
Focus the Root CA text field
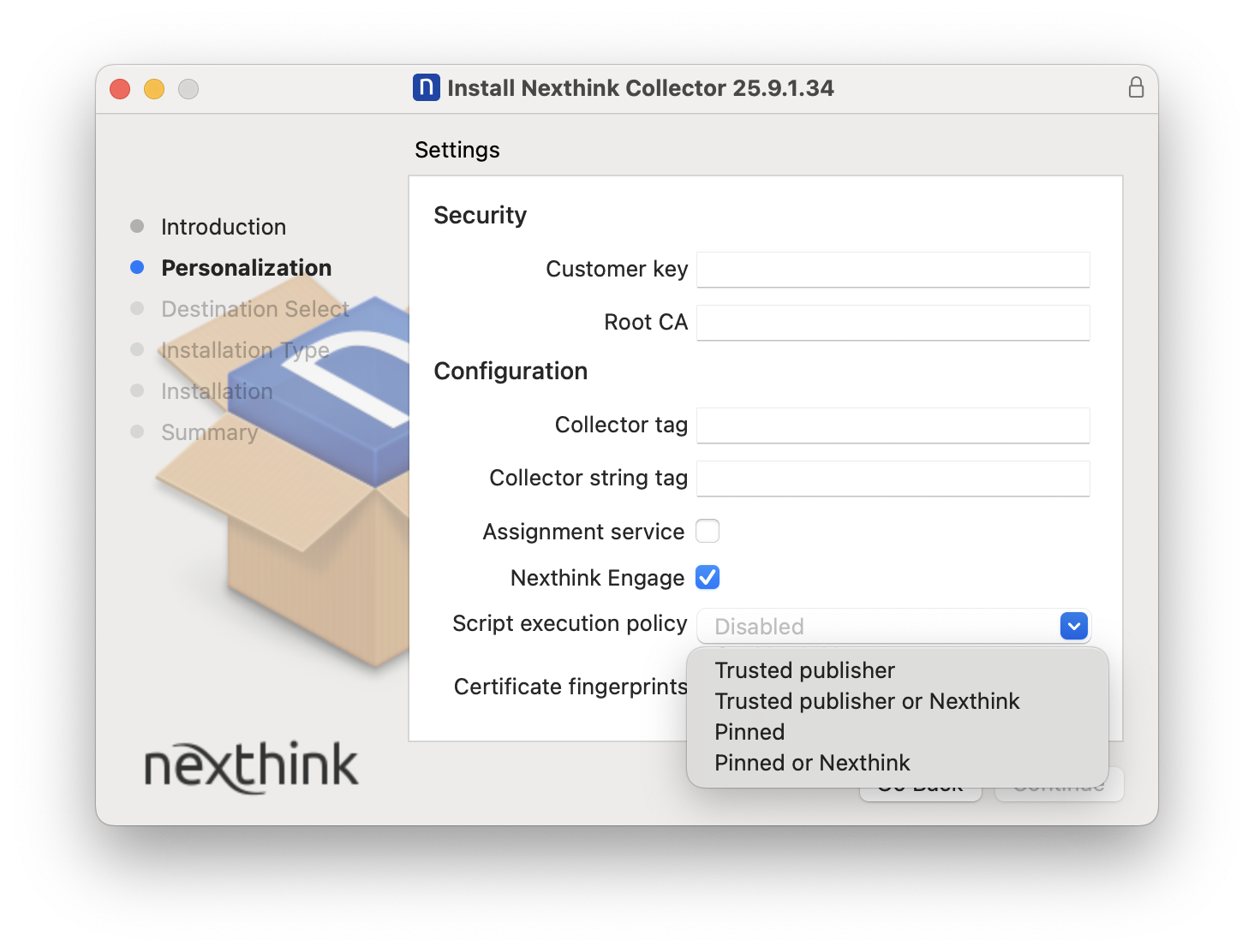893,323
